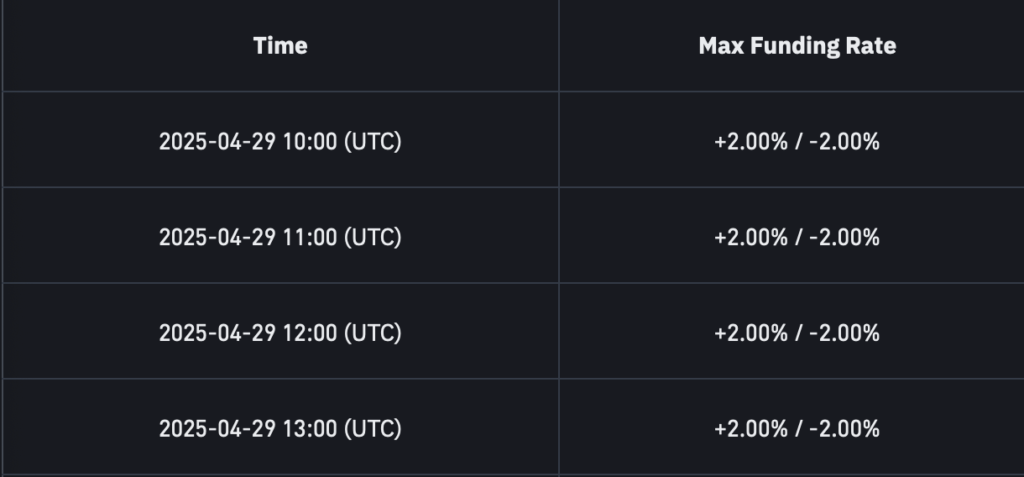Click the -2.00% value in the 12:00 row
Screen dimensions: 1024x477
pyautogui.click(x=844, y=333)
